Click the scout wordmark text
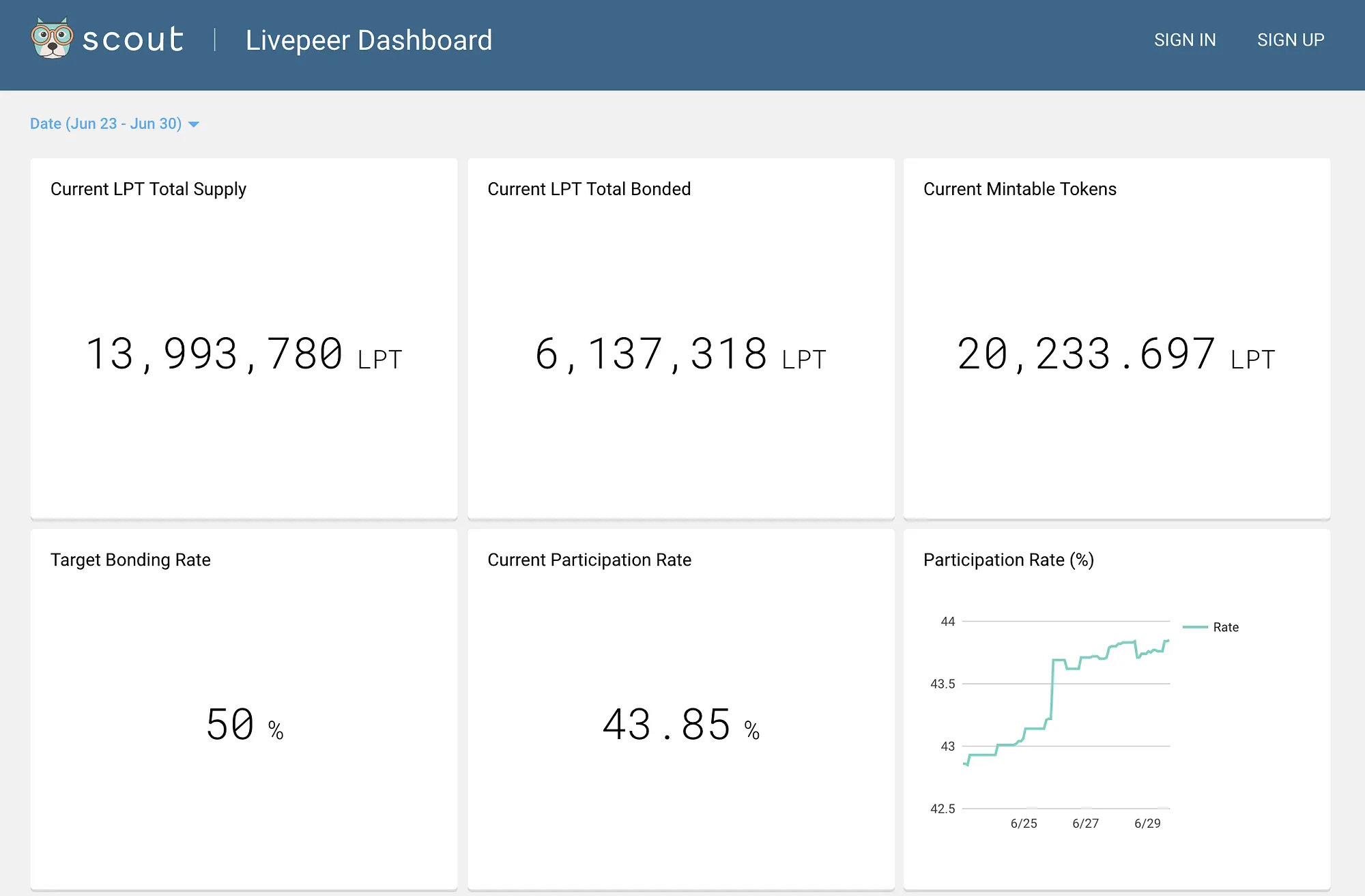Viewport: 1365px width, 896px height. click(133, 40)
